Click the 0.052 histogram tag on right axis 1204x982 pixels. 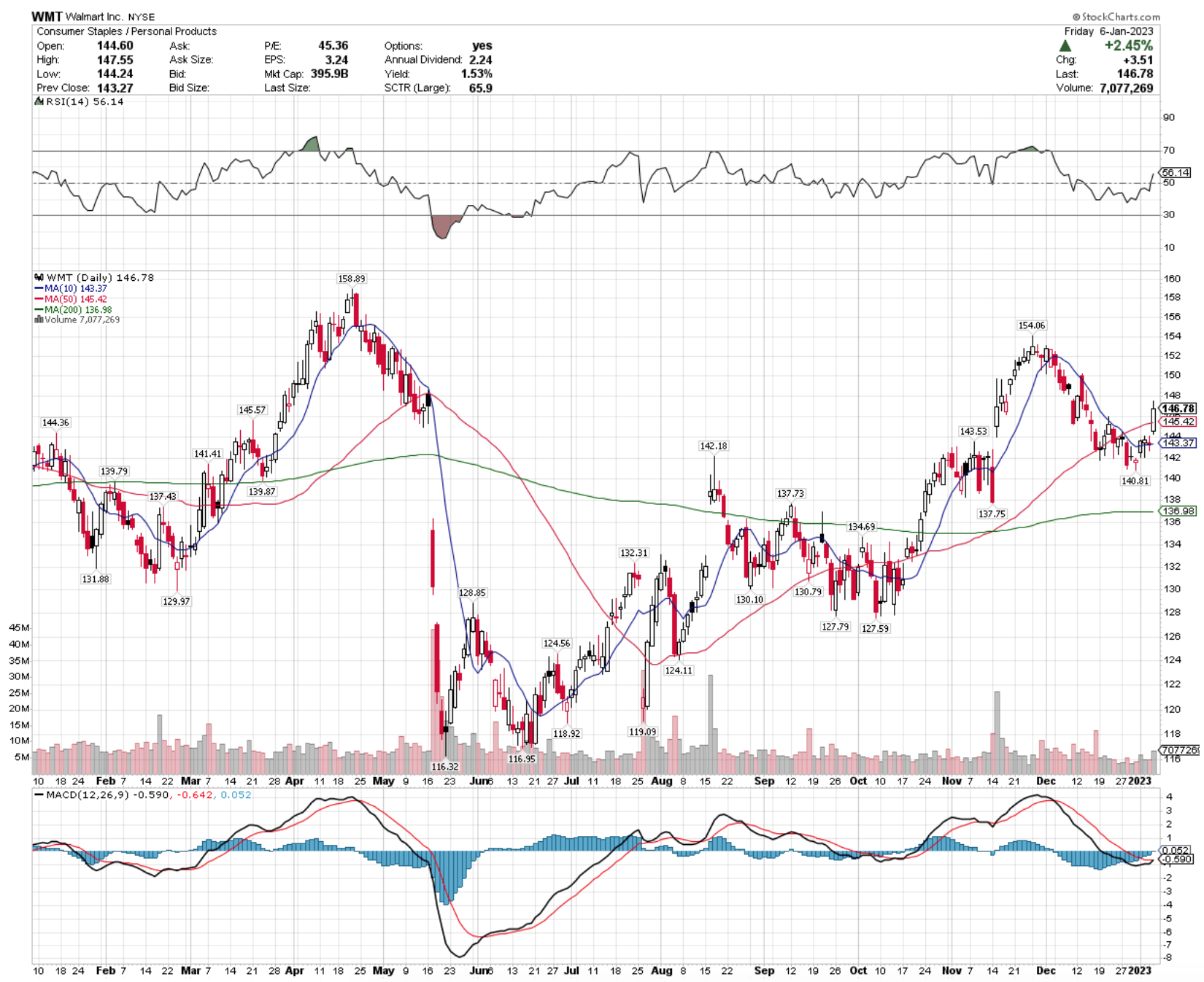click(1176, 851)
